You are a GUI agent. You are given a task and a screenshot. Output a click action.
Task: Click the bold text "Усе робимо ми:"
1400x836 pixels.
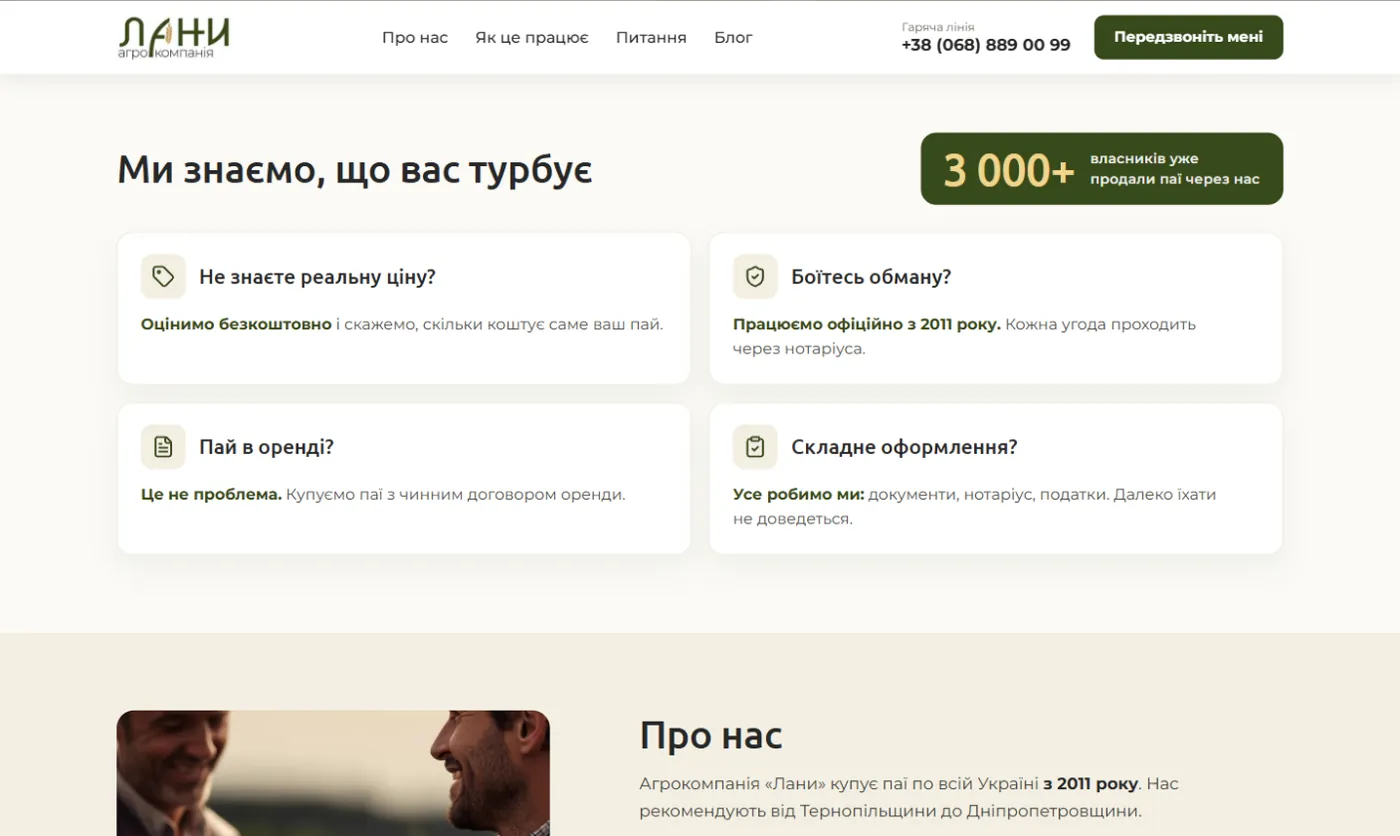[799, 494]
